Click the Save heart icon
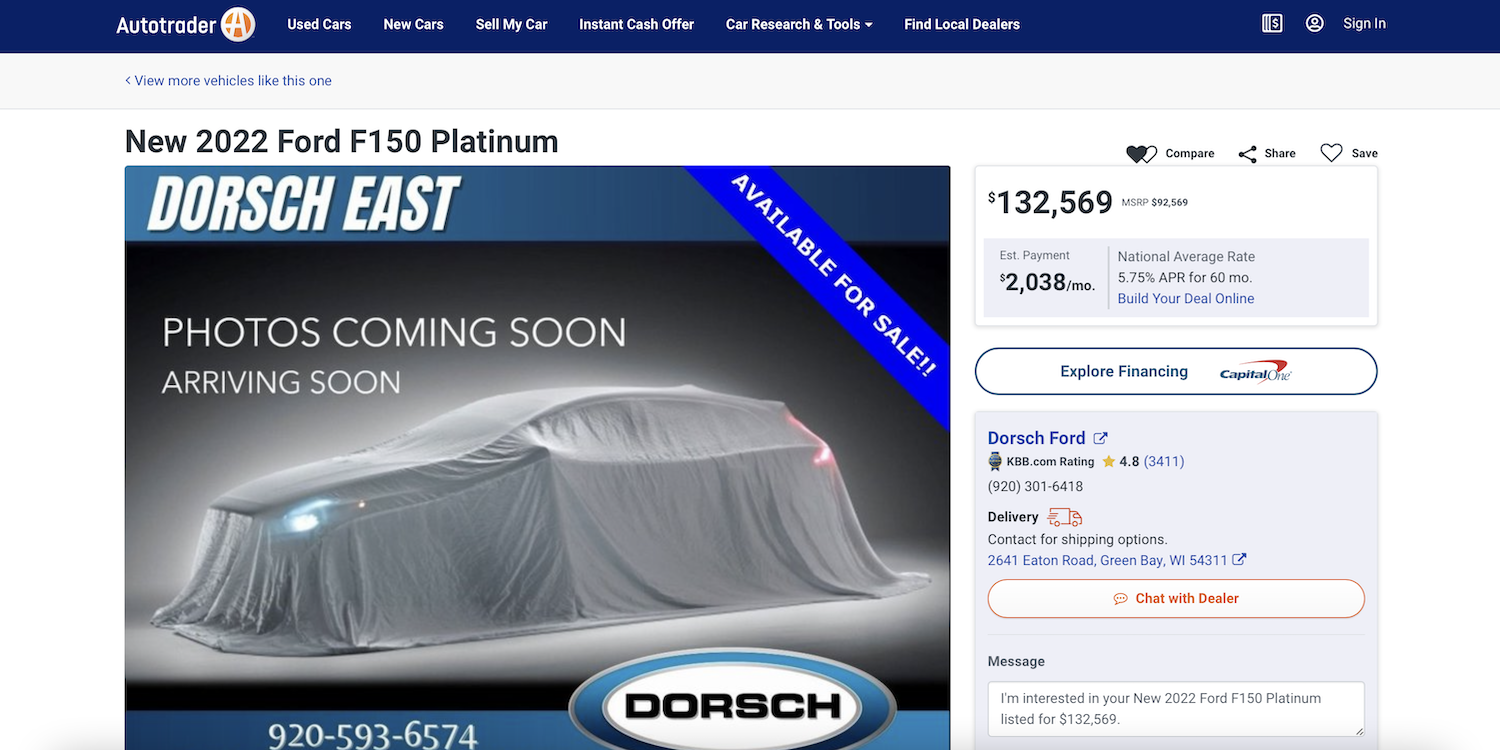1500x750 pixels. click(x=1331, y=153)
